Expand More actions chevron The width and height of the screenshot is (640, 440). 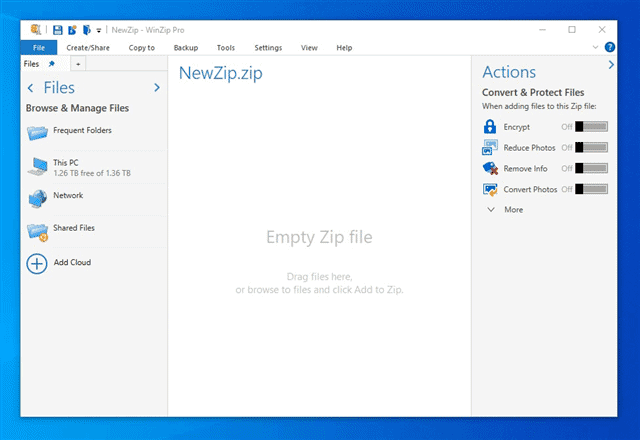(491, 209)
